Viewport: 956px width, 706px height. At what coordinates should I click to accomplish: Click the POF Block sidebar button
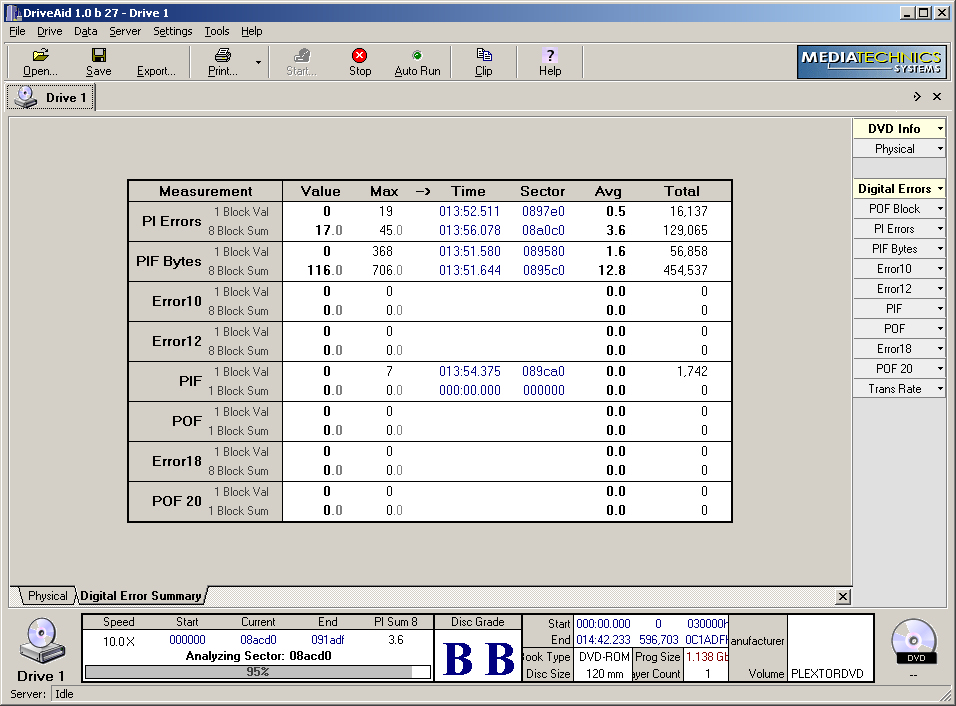pos(894,209)
